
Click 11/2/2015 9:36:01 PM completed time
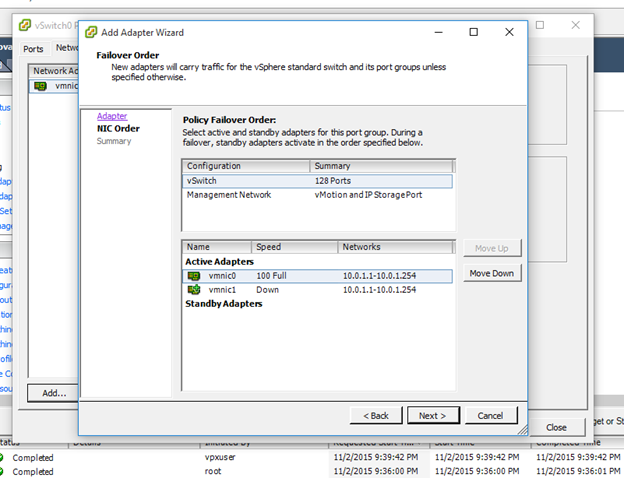(x=578, y=471)
